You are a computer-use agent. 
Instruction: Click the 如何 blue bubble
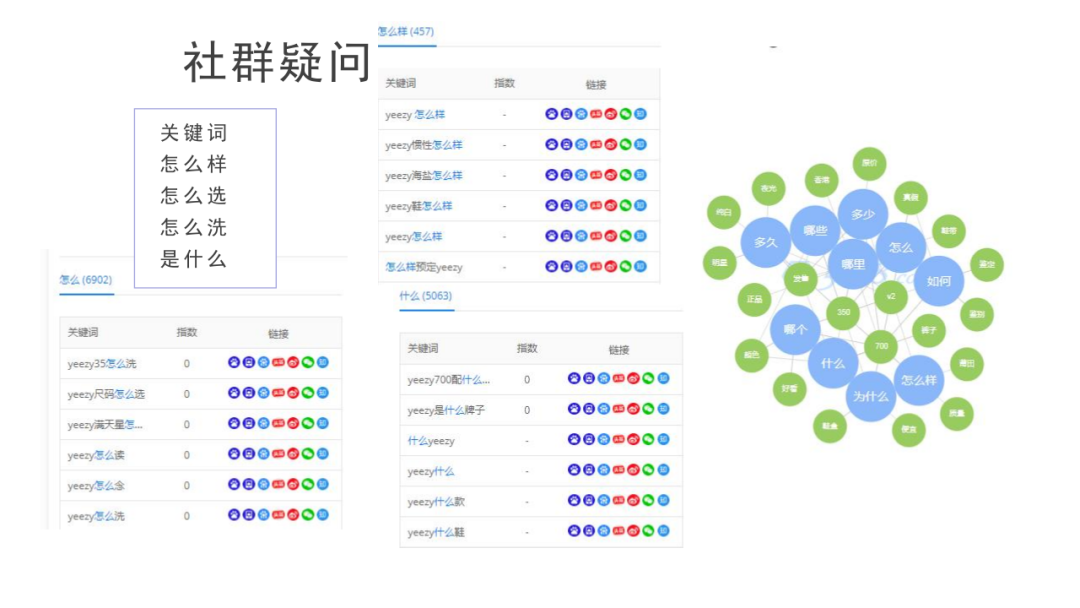(939, 281)
